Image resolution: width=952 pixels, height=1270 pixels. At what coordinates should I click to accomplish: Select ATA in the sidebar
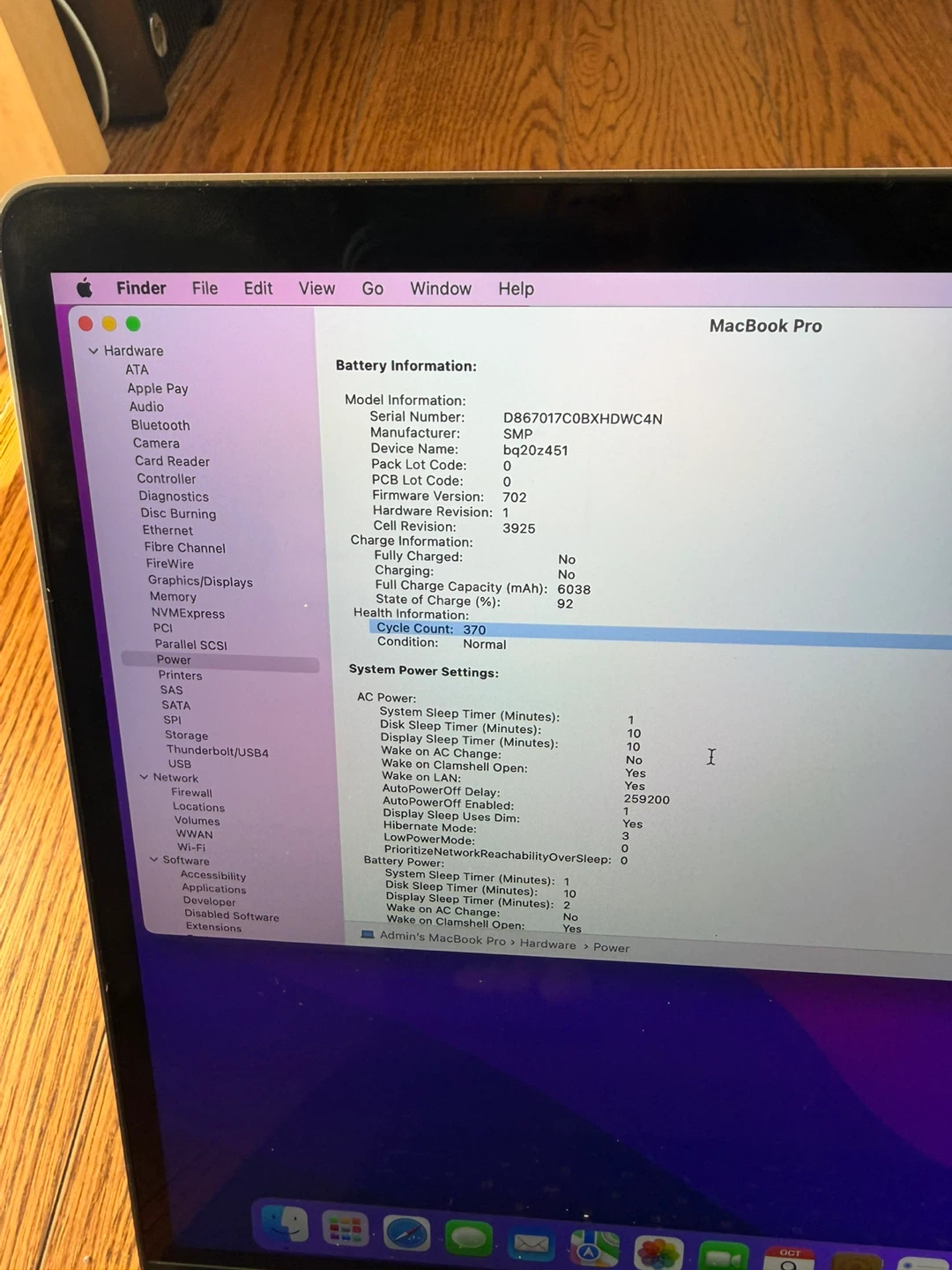click(x=137, y=370)
